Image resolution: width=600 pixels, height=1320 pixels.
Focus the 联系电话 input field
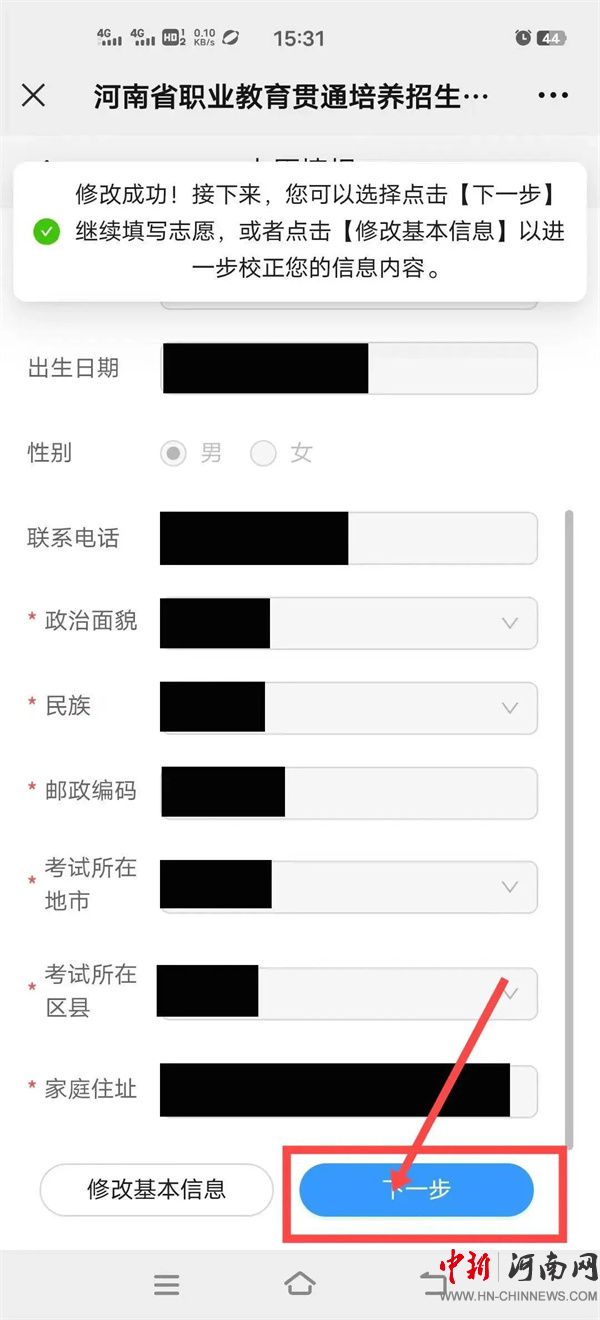pyautogui.click(x=442, y=538)
